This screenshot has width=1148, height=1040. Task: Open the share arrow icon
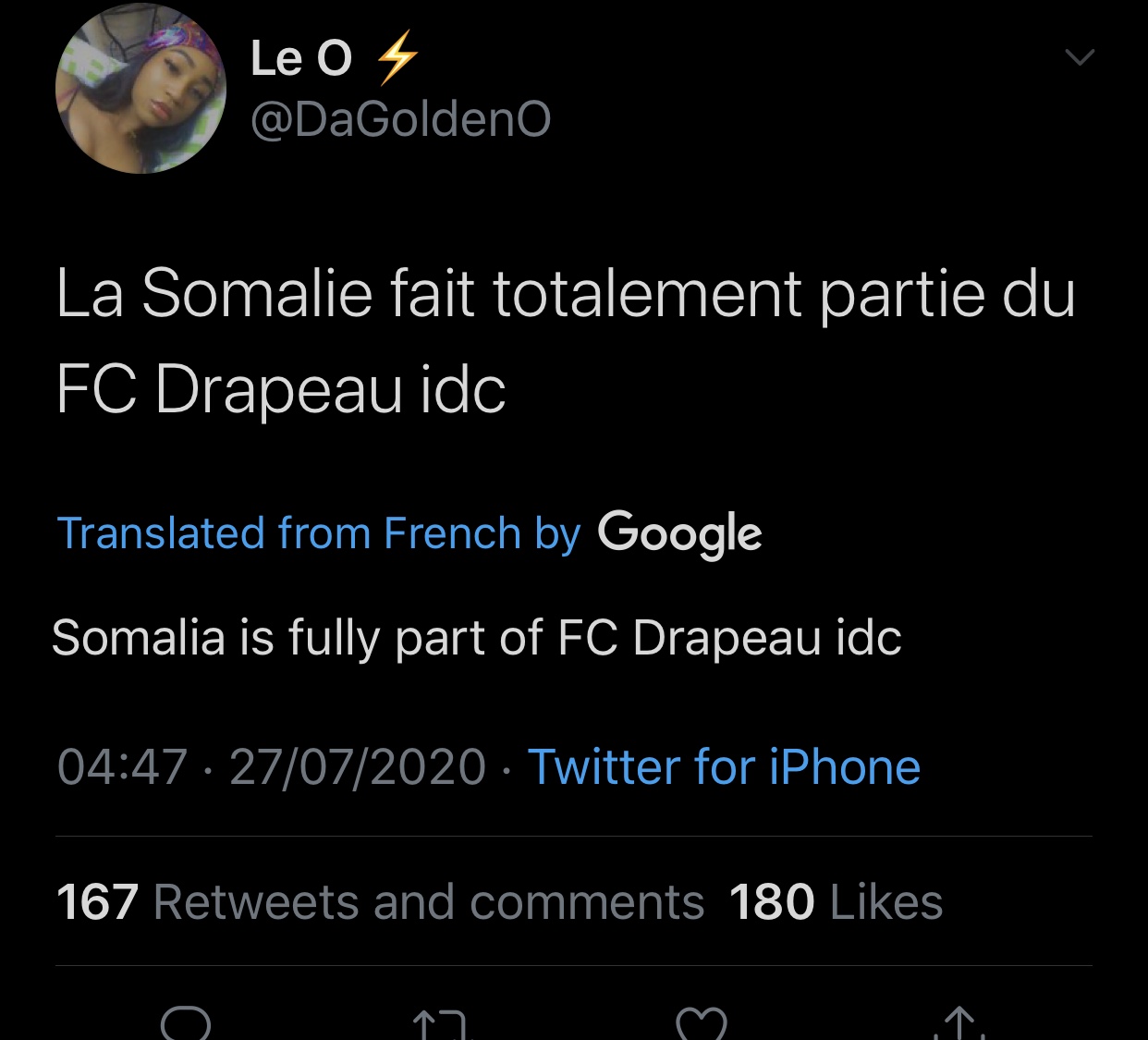[959, 1024]
